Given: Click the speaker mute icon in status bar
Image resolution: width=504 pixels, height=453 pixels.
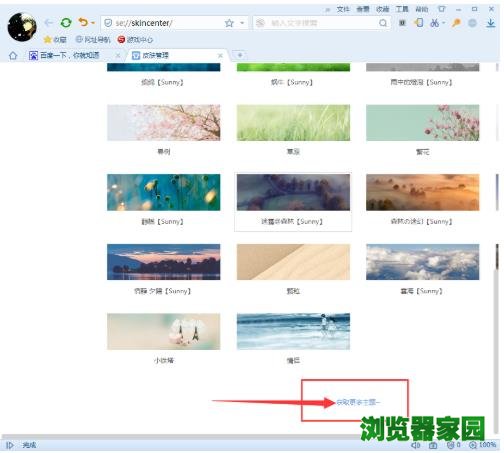Looking at the screenshot, I should (x=415, y=445).
